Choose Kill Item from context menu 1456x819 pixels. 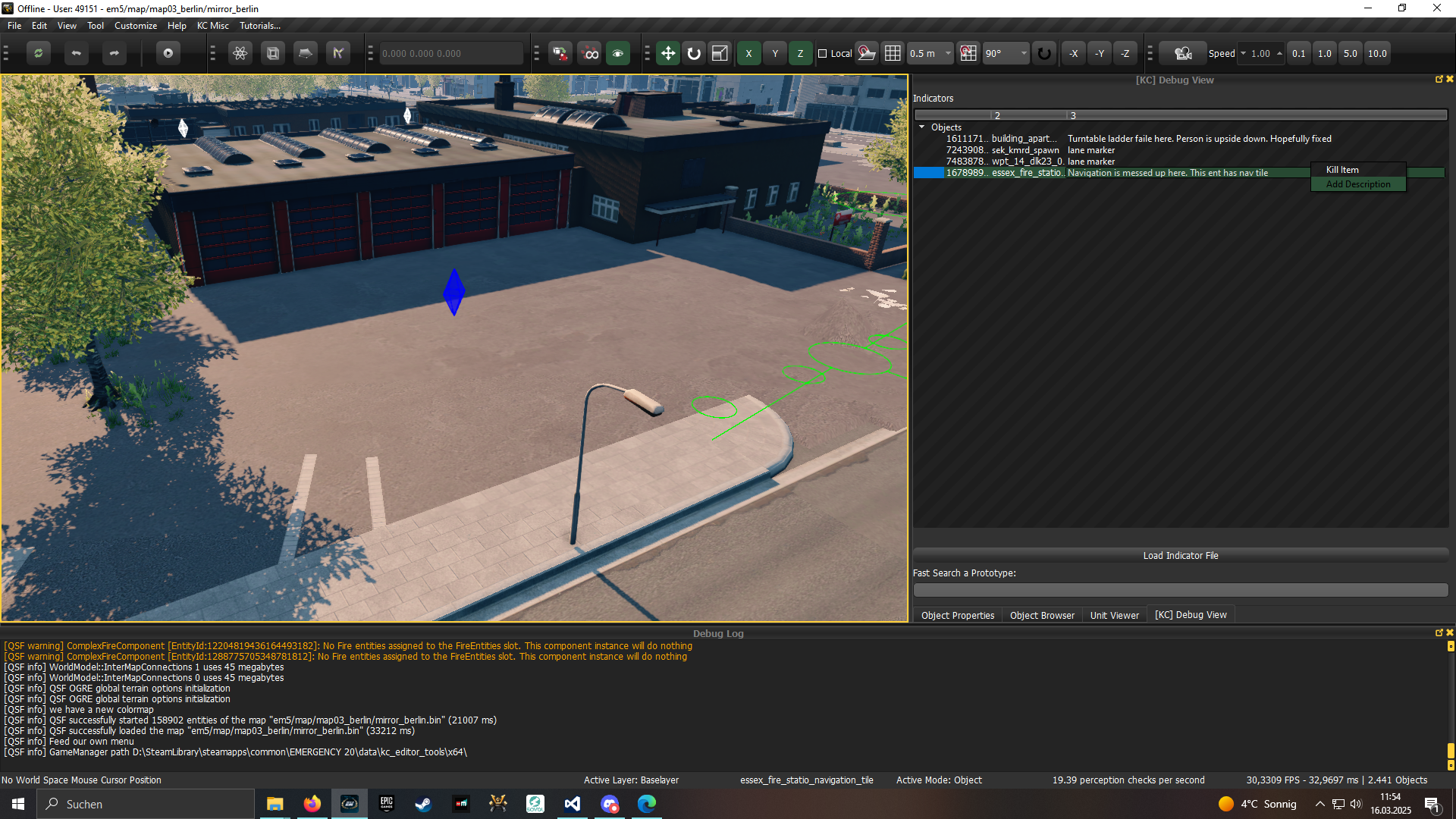coord(1342,170)
